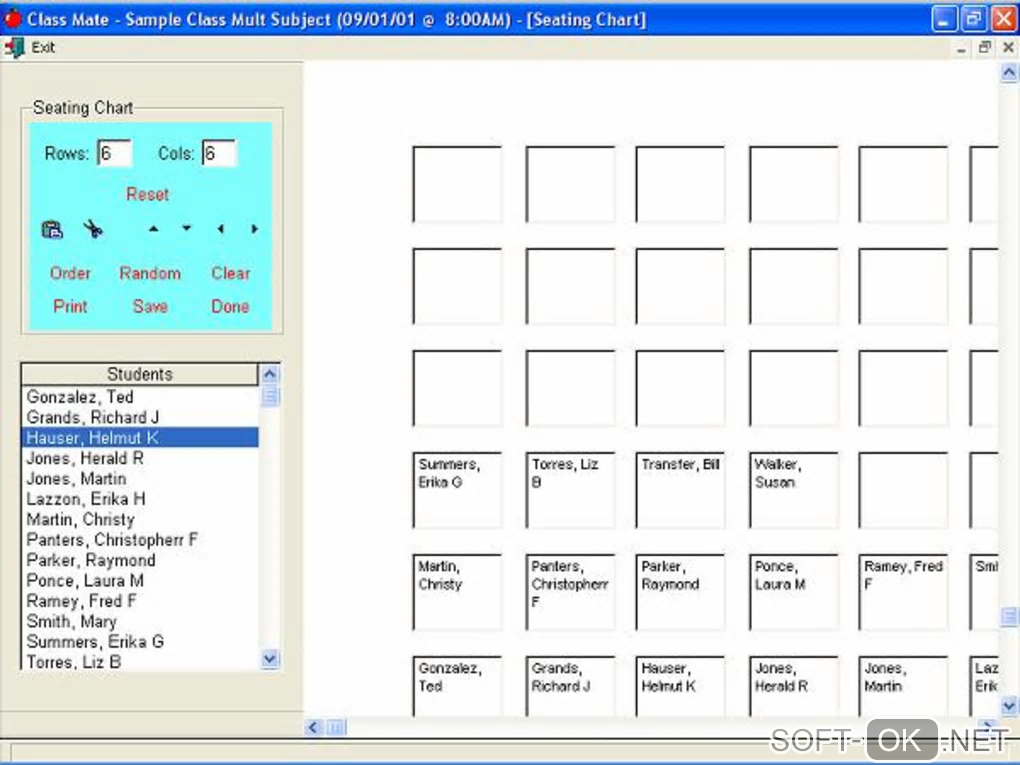
Task: Click the right arrow move icon
Action: (x=254, y=229)
